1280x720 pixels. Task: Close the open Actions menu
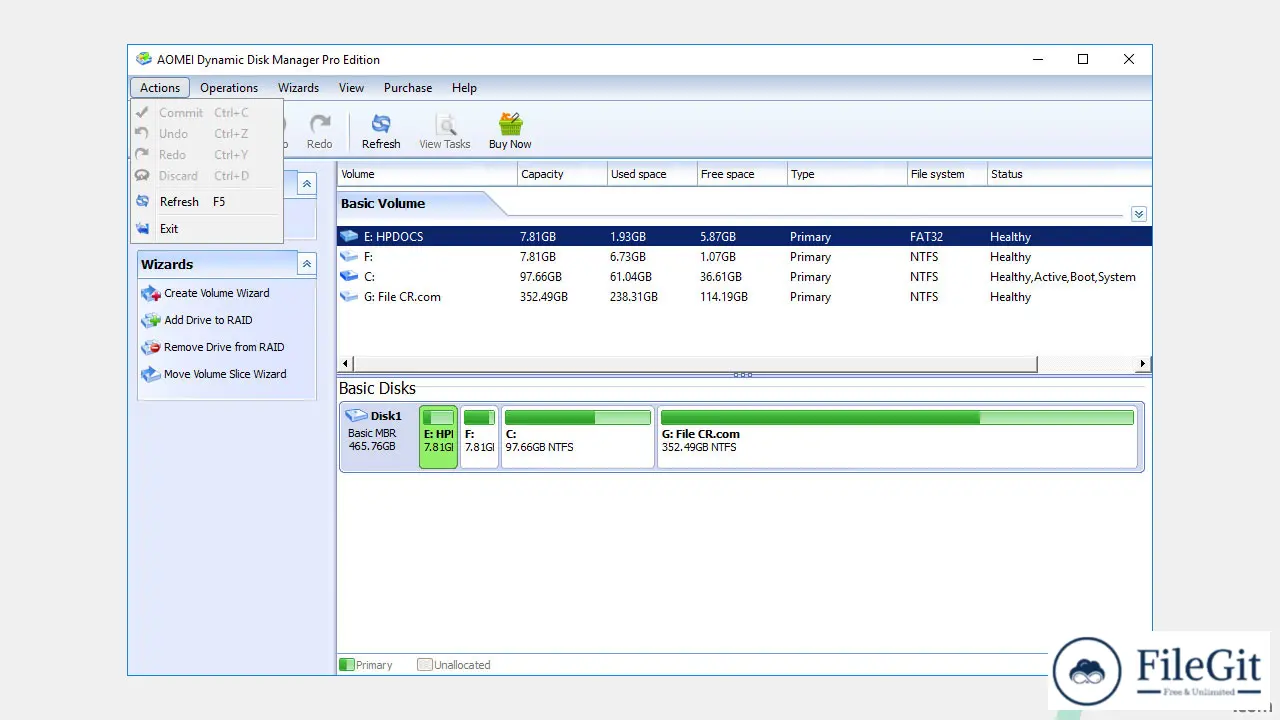160,88
